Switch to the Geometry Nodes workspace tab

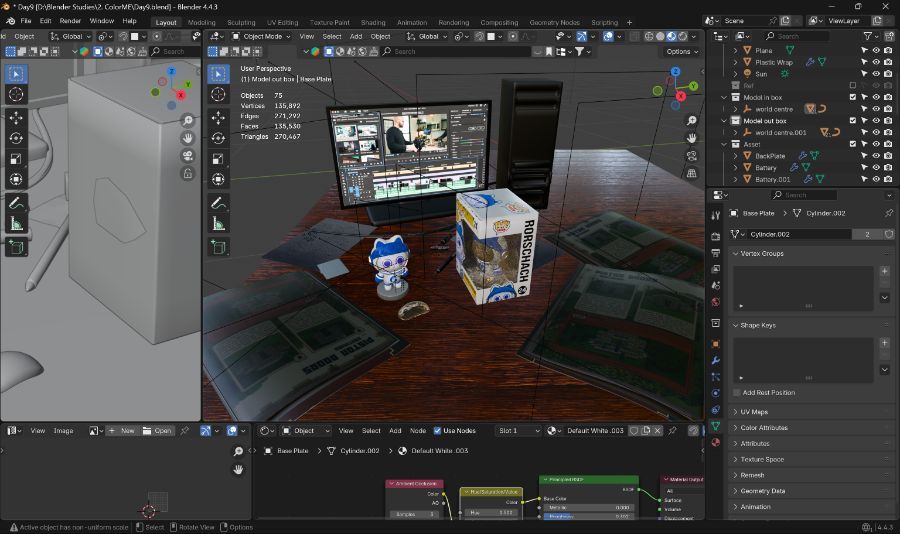(554, 22)
